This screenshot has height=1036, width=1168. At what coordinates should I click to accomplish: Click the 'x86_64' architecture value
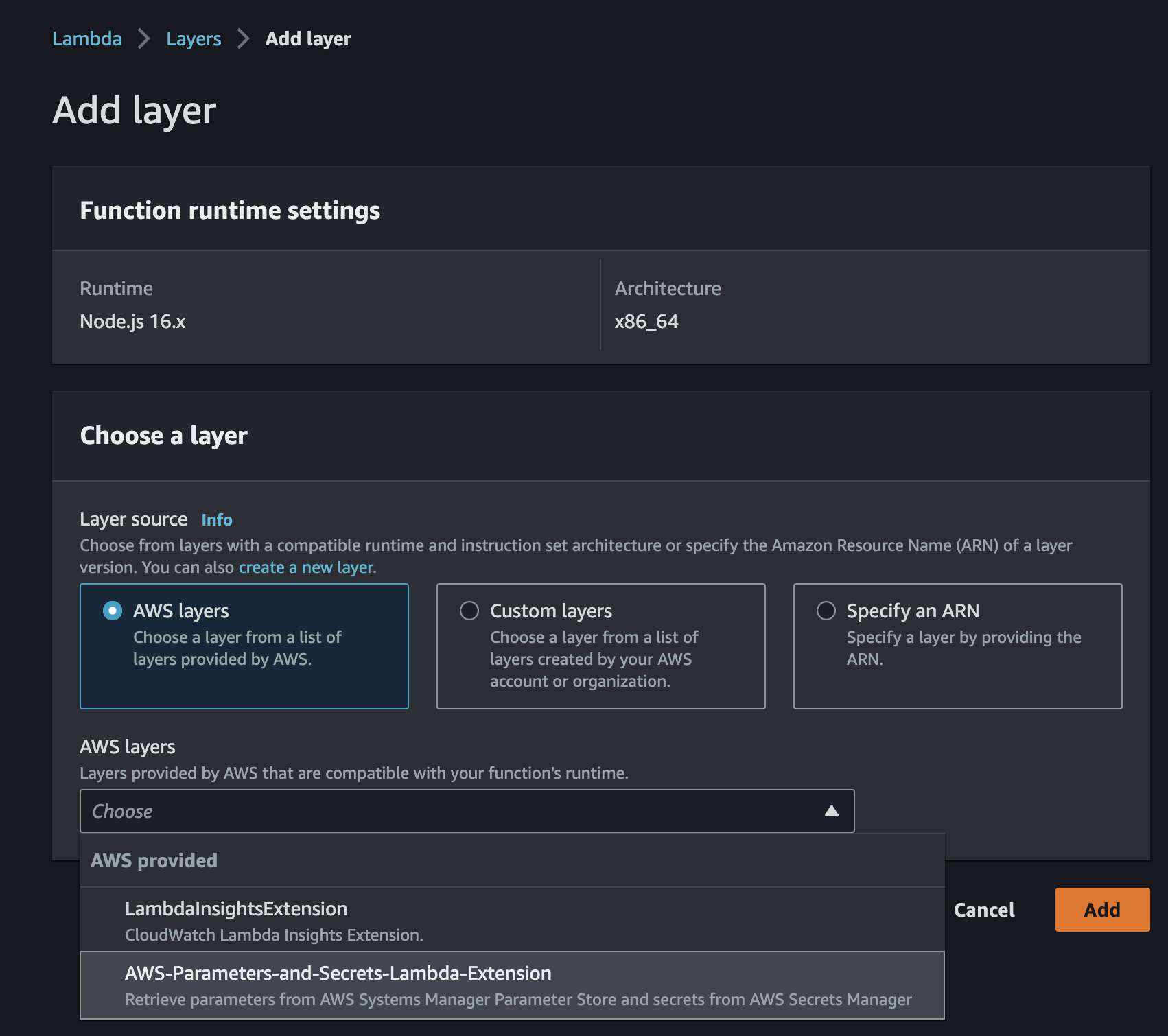coord(646,321)
